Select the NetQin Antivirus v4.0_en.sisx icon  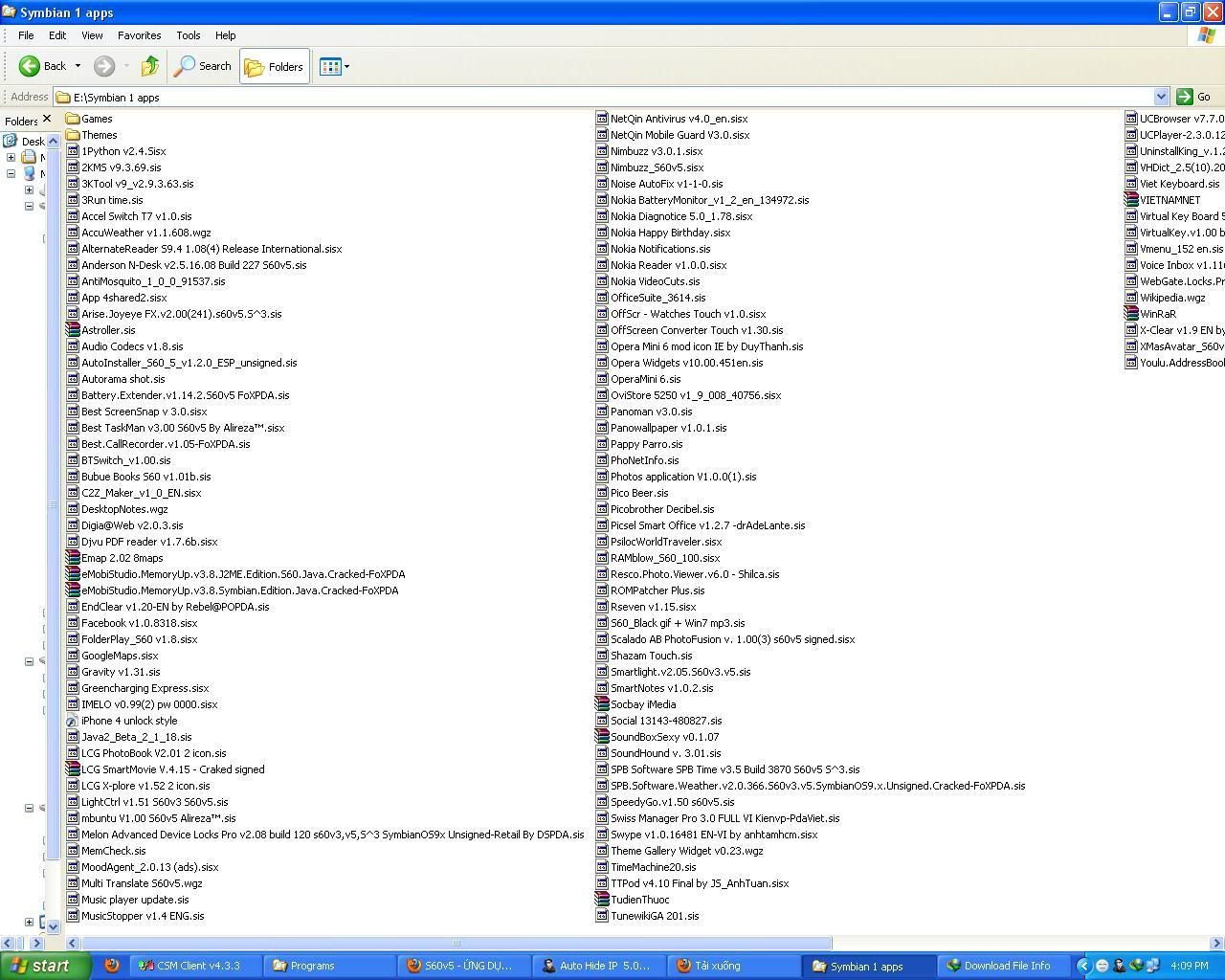coord(602,119)
